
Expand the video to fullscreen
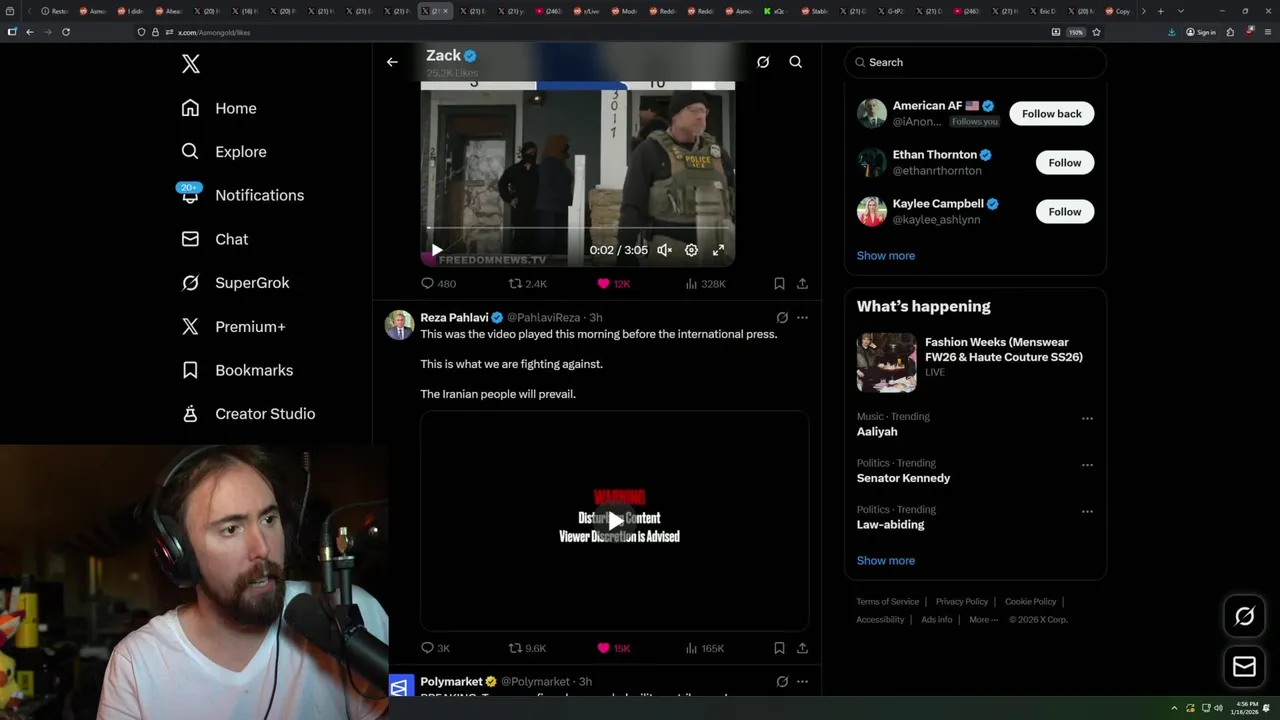(718, 250)
